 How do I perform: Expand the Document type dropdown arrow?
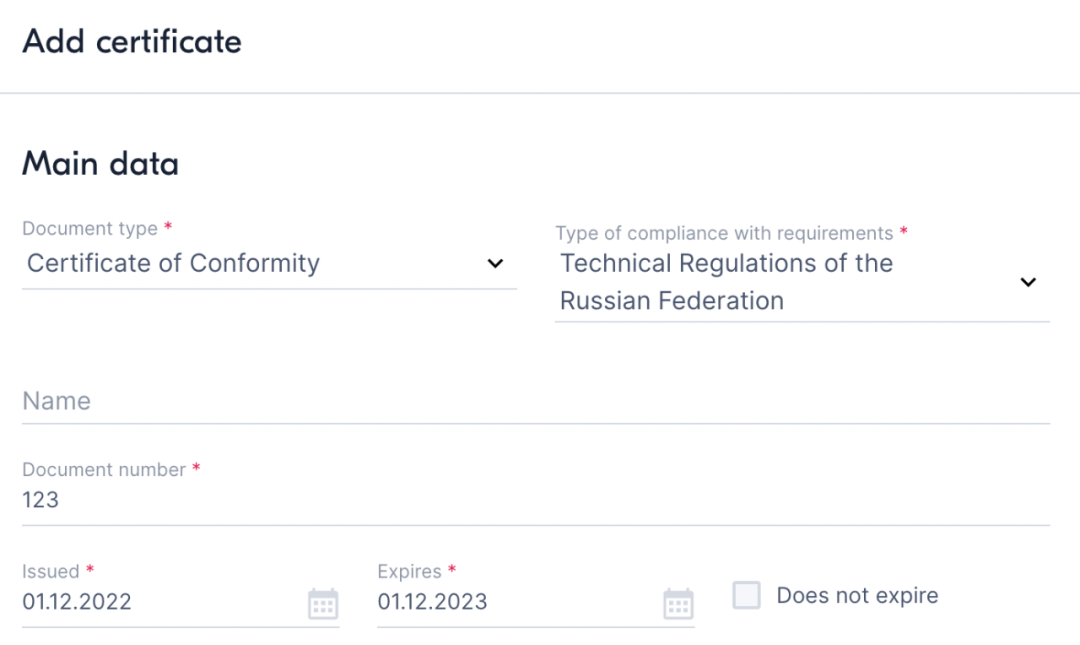[495, 264]
